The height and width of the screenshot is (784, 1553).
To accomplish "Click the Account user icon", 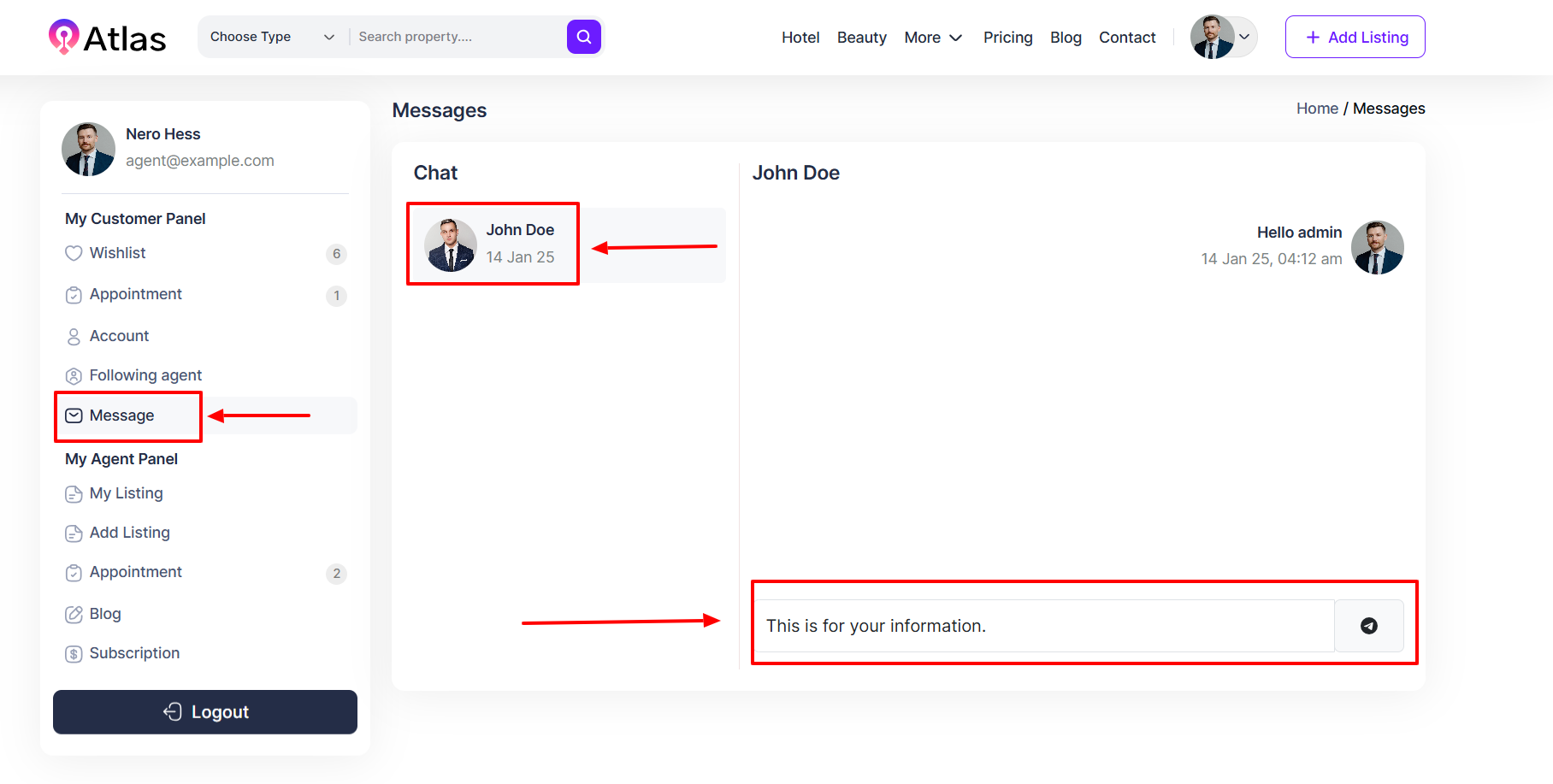I will pos(74,337).
